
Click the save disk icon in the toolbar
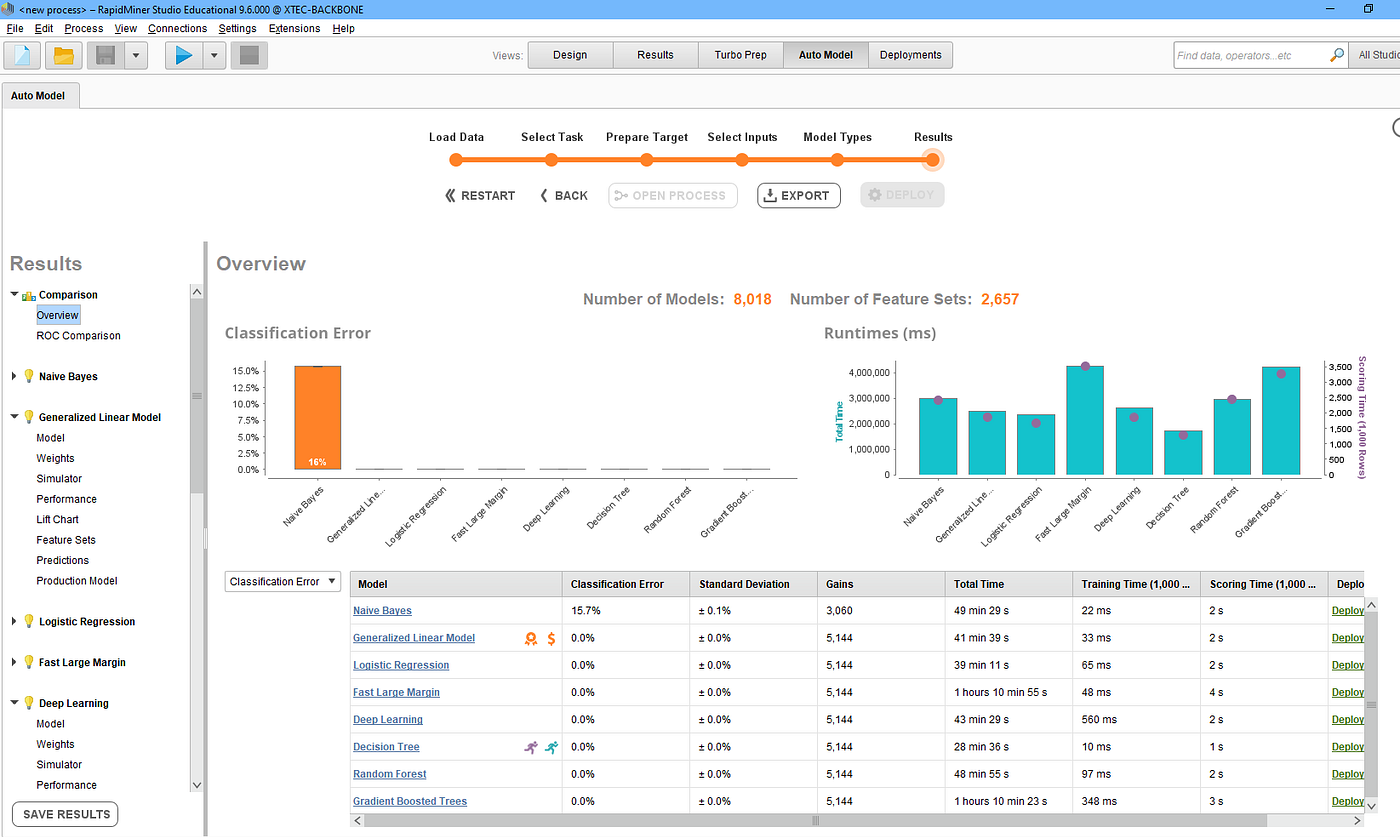click(105, 55)
